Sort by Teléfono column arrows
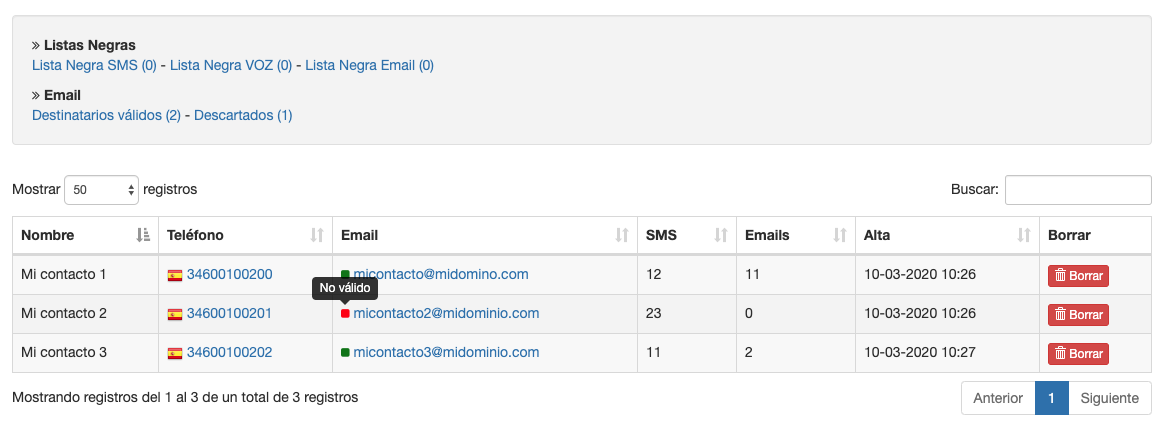The width and height of the screenshot is (1168, 441). (317, 235)
